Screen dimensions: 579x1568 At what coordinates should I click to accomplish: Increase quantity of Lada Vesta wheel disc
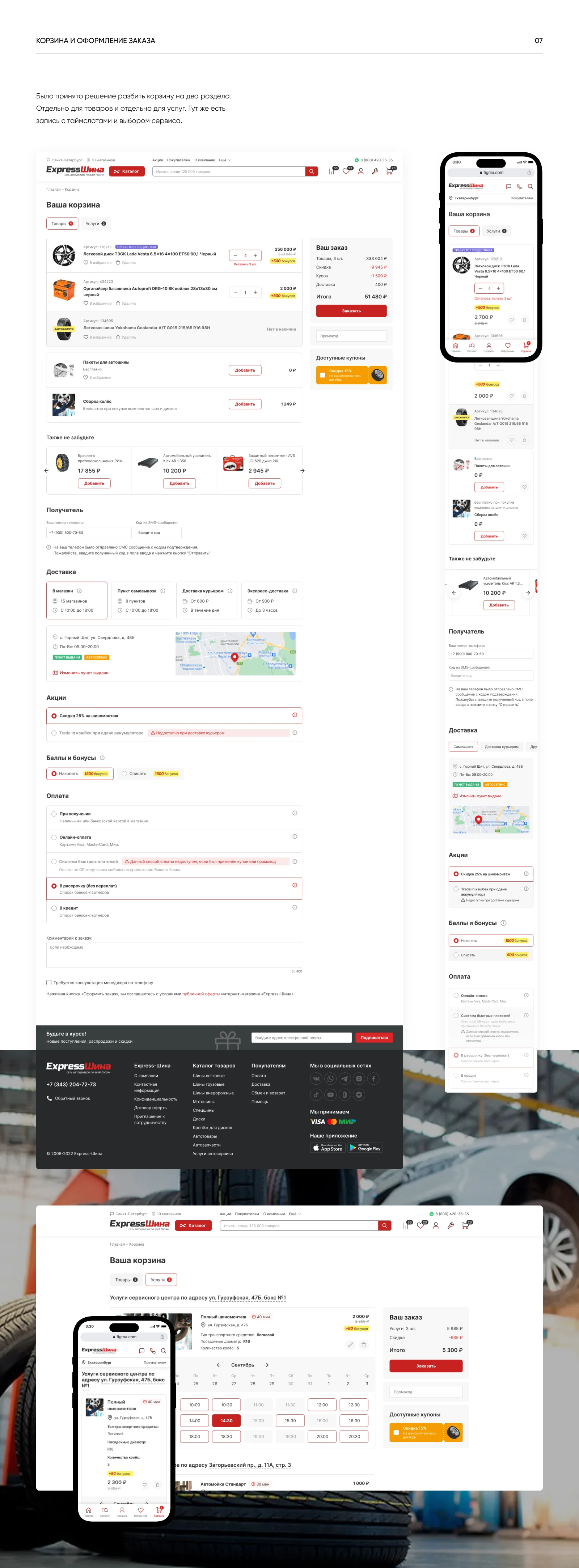coord(255,256)
